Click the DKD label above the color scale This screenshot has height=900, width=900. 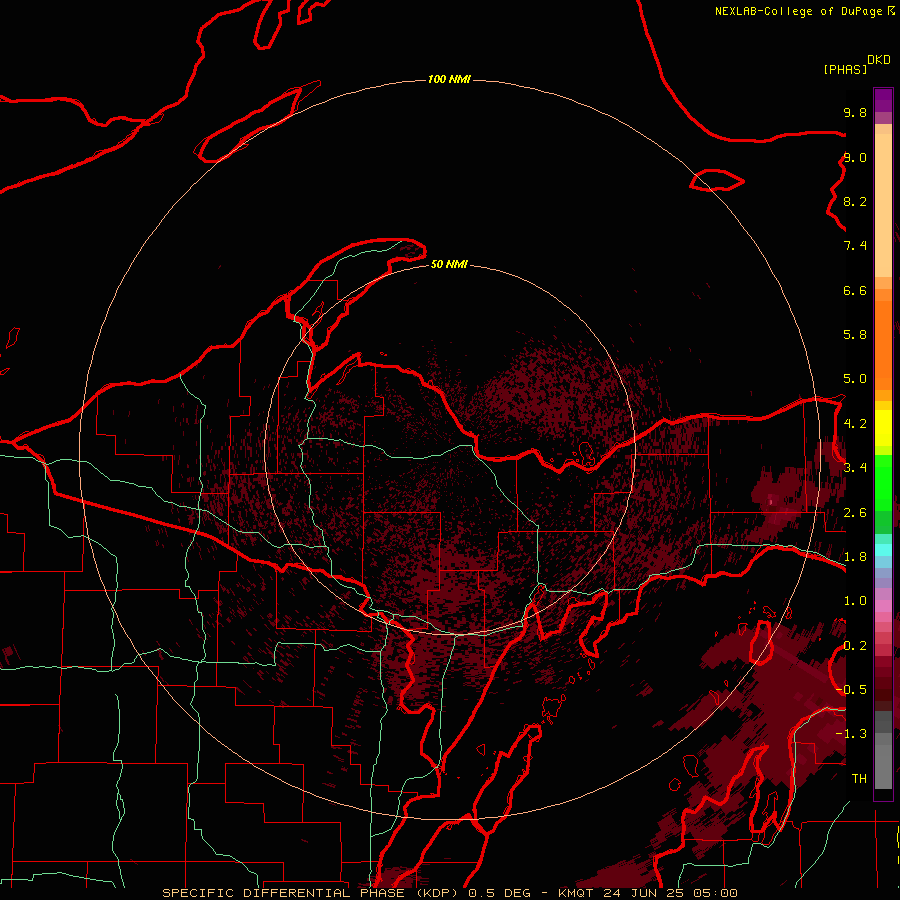[x=879, y=59]
